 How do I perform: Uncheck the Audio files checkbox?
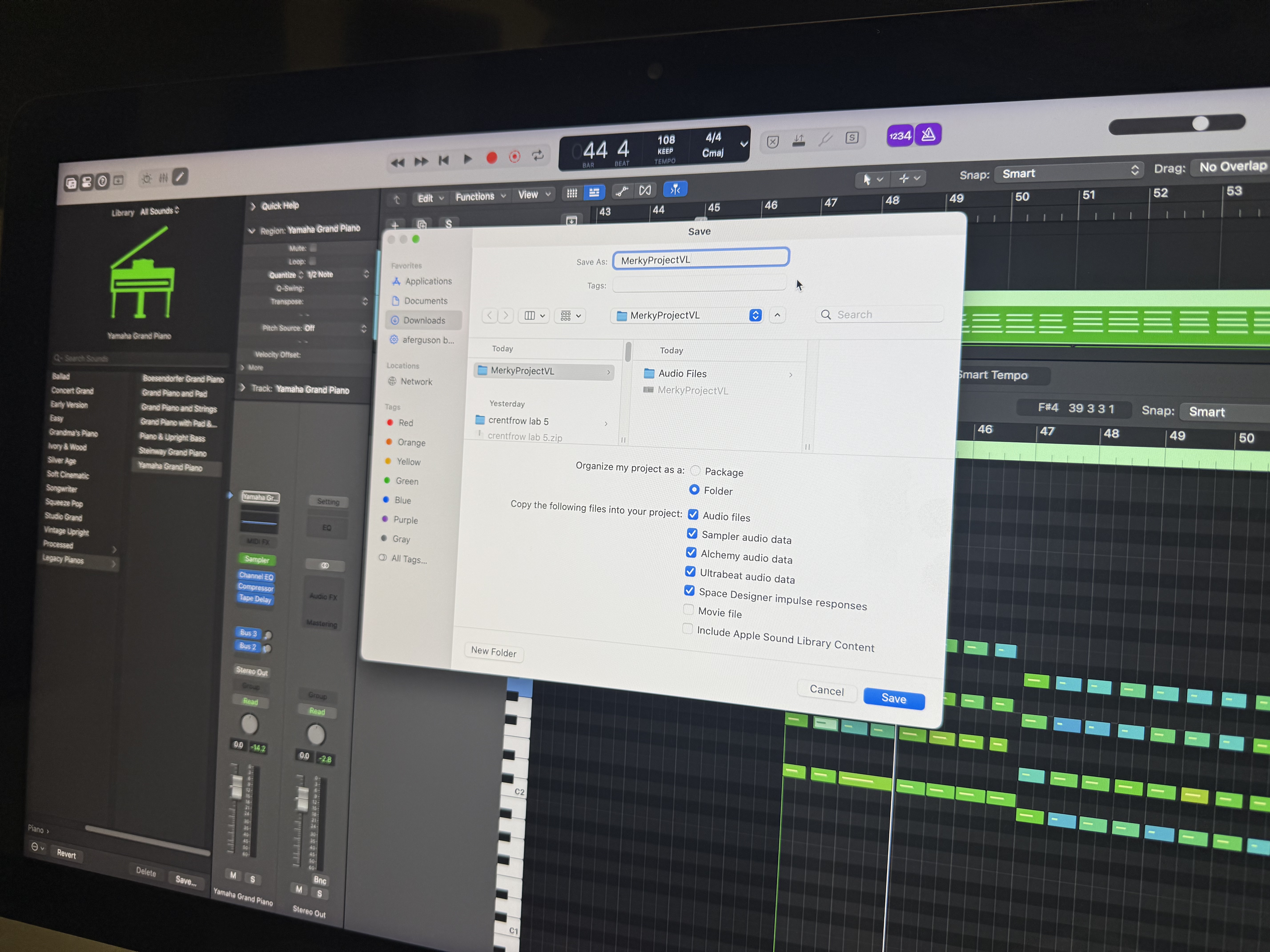click(693, 515)
